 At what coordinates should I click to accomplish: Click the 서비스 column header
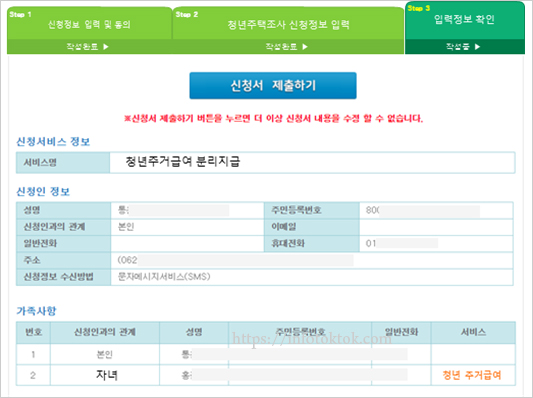click(x=474, y=332)
